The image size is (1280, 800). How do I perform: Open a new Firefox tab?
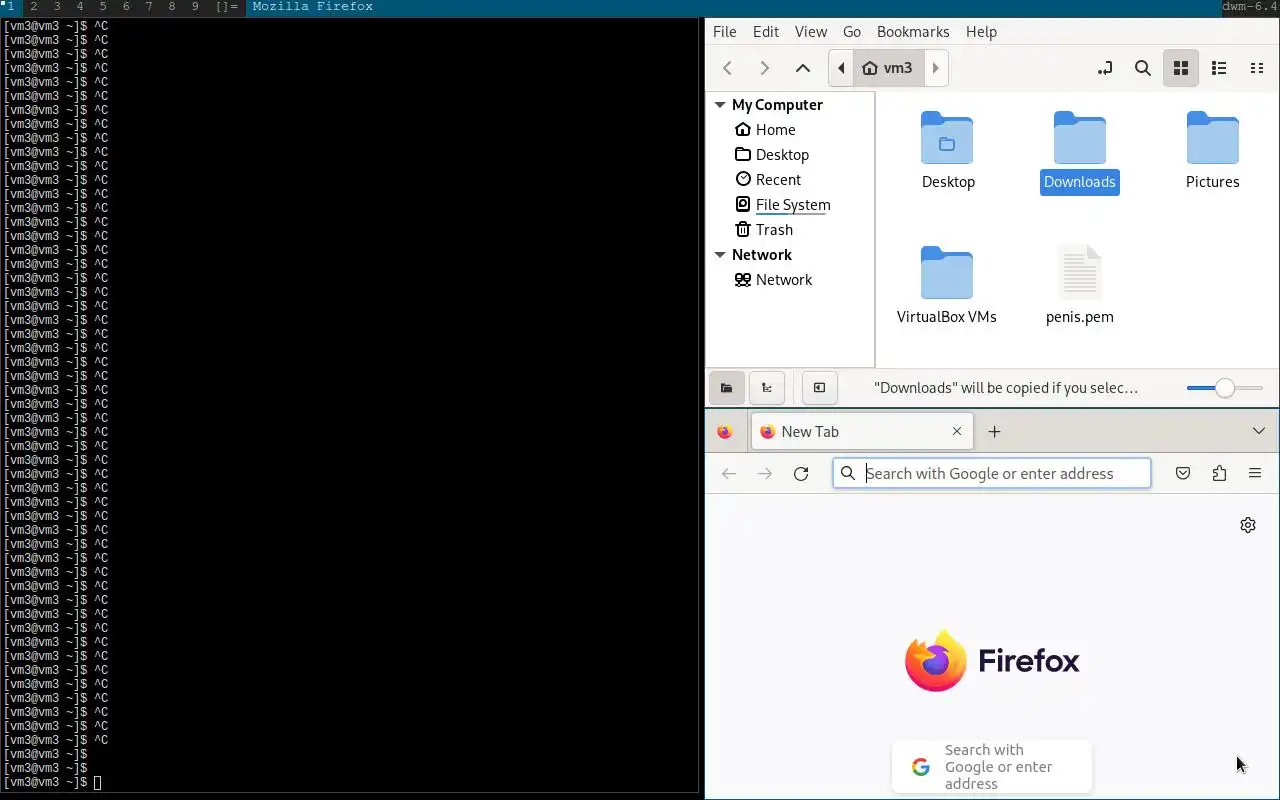994,432
